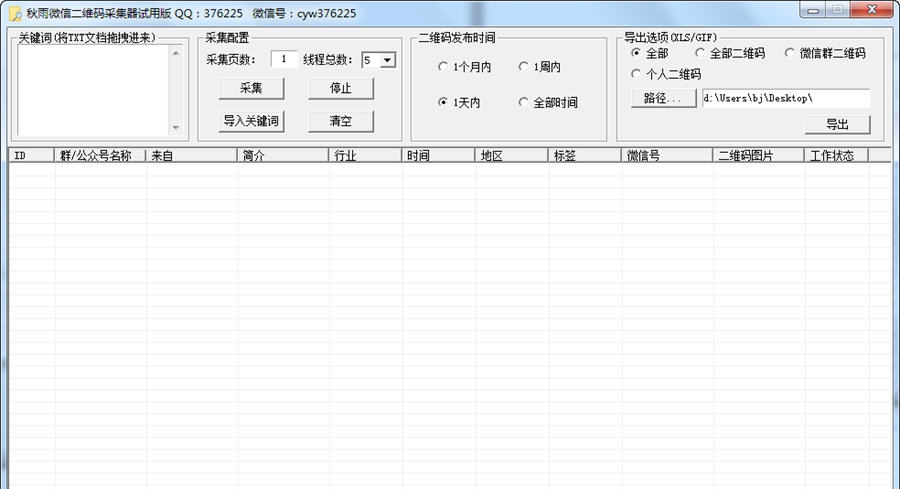
Task: Click the 标签 column header
Action: (584, 155)
